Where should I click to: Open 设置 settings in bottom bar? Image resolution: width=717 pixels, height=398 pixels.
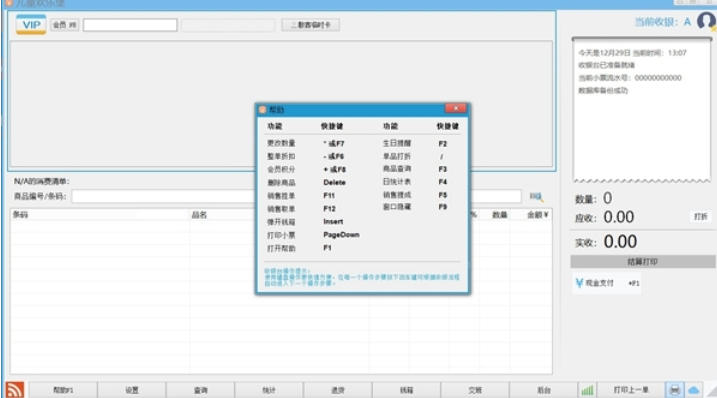(132, 390)
